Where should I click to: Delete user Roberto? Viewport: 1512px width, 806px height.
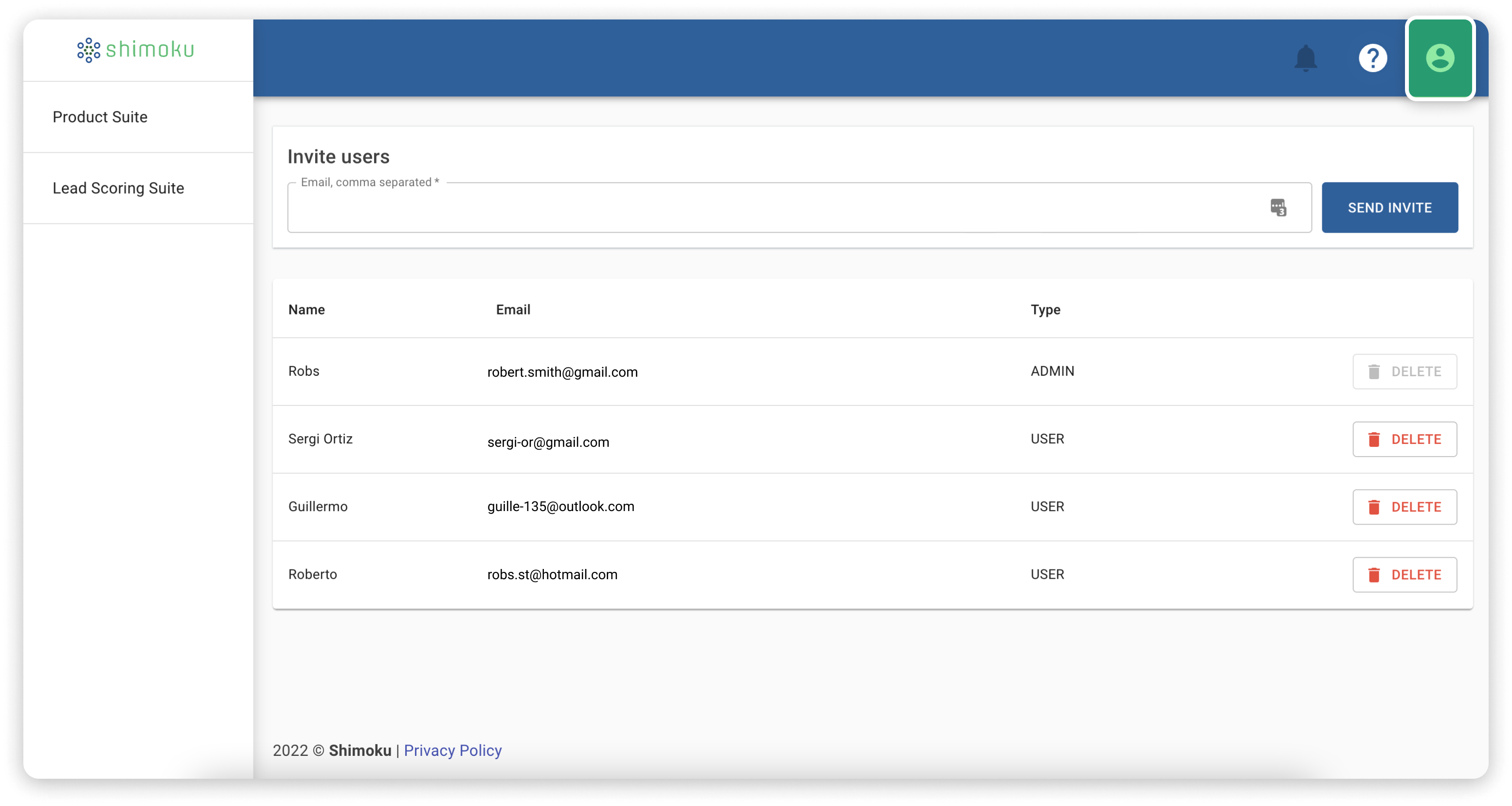1404,574
